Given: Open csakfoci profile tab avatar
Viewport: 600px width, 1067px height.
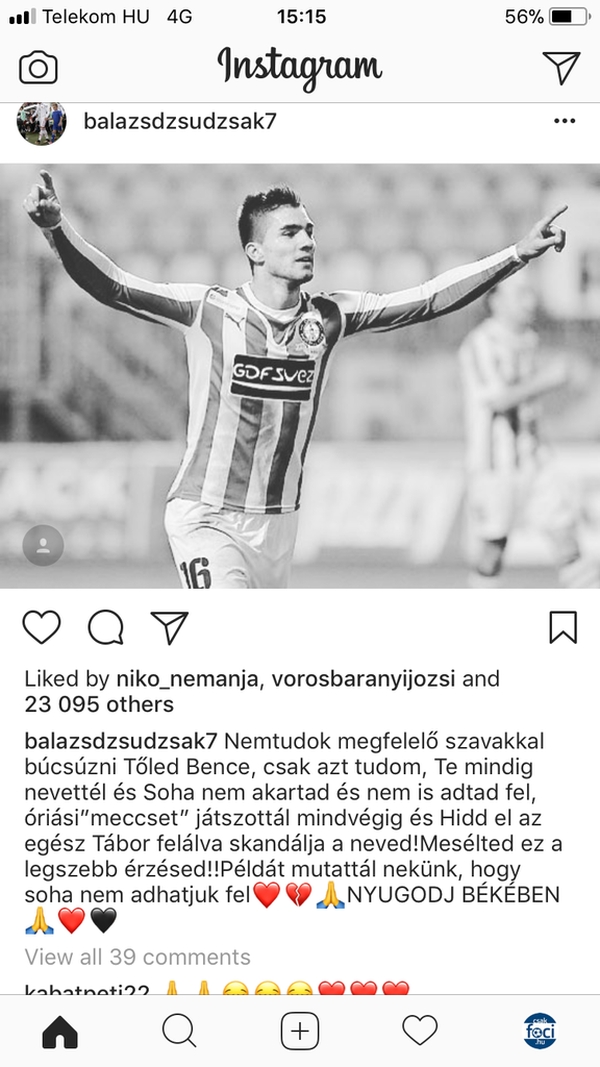Looking at the screenshot, I should [539, 1031].
